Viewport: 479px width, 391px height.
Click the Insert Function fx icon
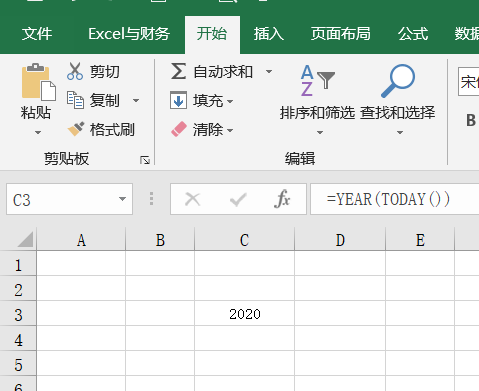point(282,199)
